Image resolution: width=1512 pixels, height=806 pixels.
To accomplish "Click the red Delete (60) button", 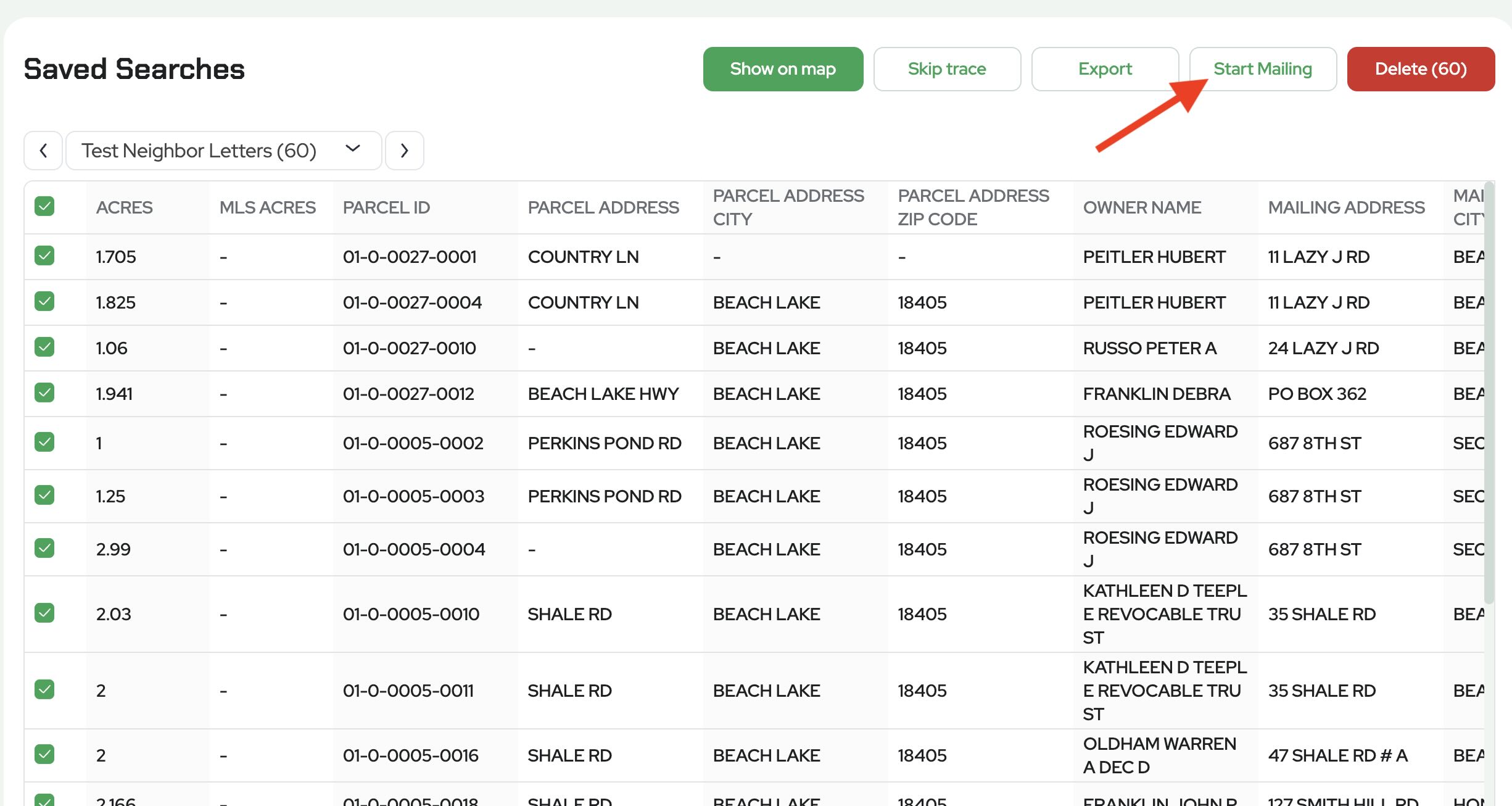I will coord(1420,69).
